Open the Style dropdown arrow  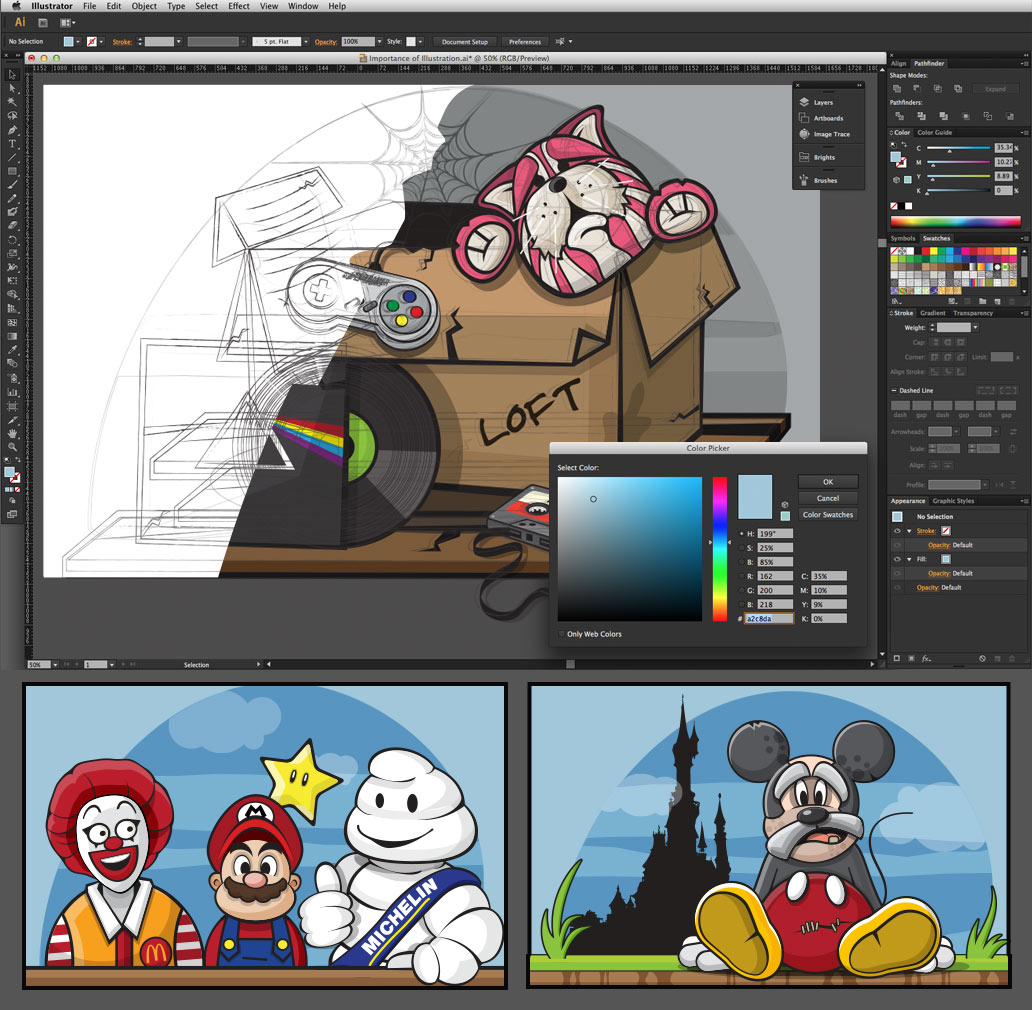[x=421, y=41]
